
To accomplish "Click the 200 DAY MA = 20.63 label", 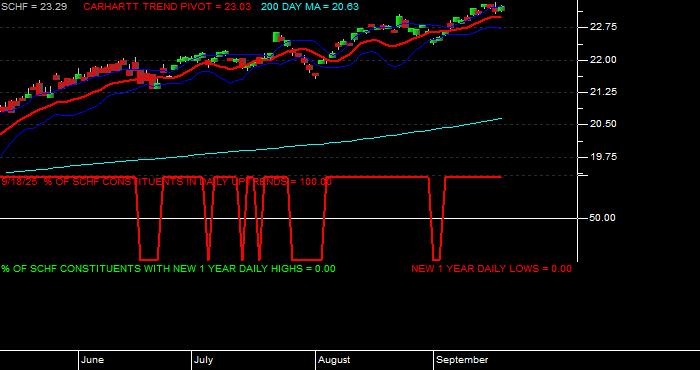I will pos(310,7).
